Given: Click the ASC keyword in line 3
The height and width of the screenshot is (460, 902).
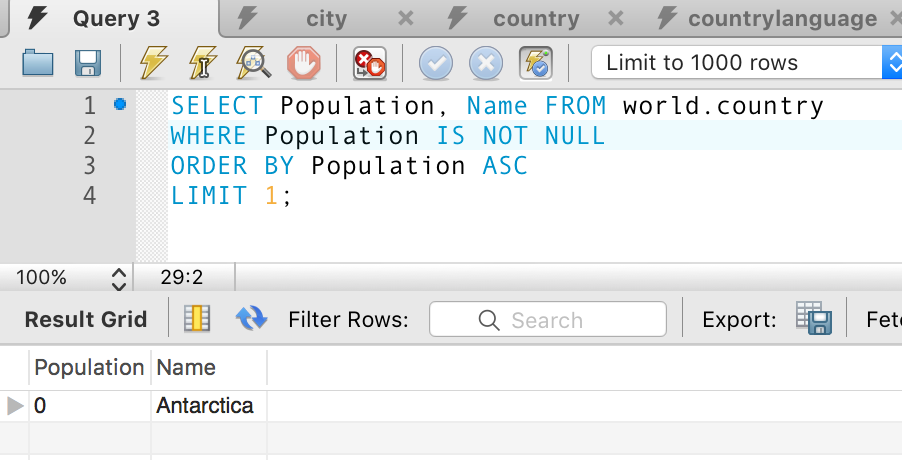Looking at the screenshot, I should (x=505, y=166).
